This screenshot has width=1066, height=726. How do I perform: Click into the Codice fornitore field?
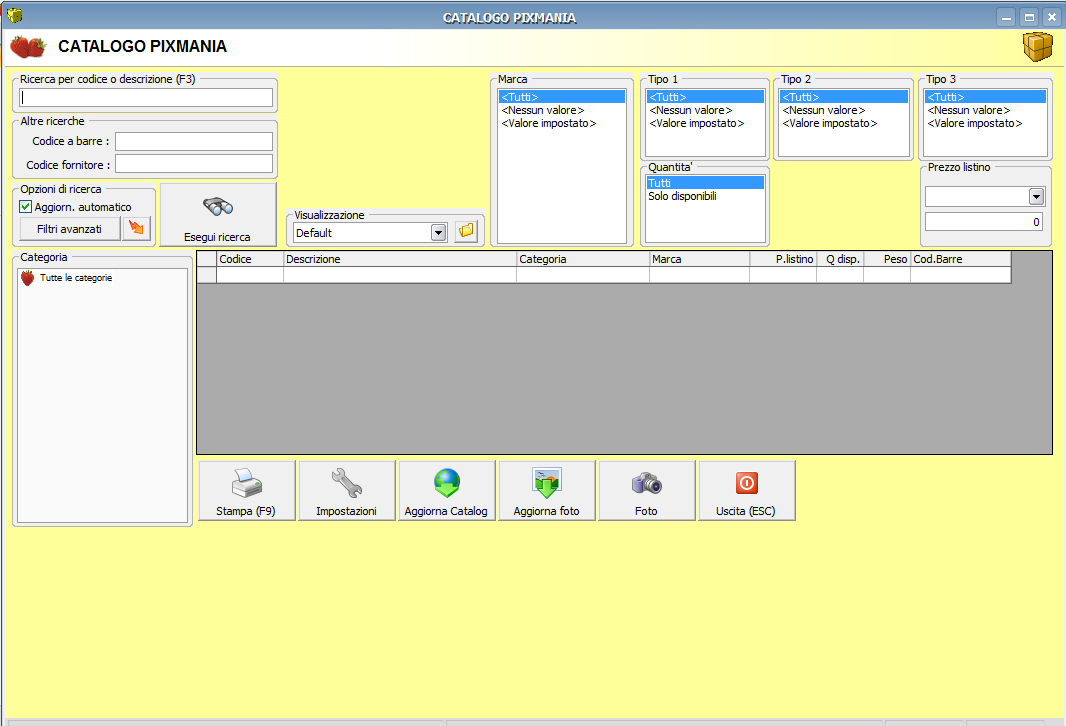[x=194, y=164]
